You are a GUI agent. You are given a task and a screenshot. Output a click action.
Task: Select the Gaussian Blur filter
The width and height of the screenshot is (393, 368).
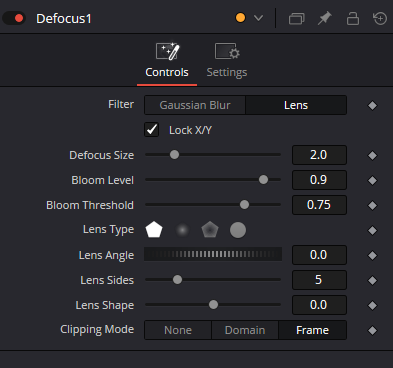[x=195, y=105]
